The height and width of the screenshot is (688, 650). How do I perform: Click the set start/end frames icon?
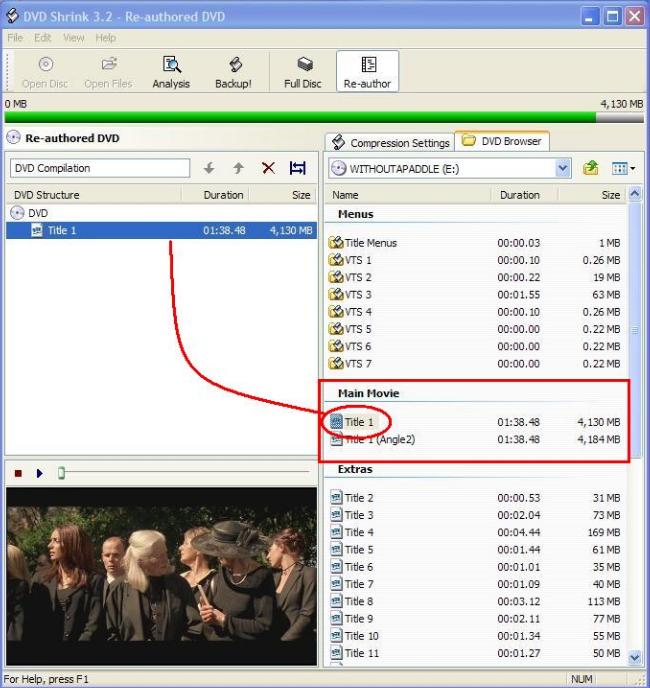(x=298, y=168)
